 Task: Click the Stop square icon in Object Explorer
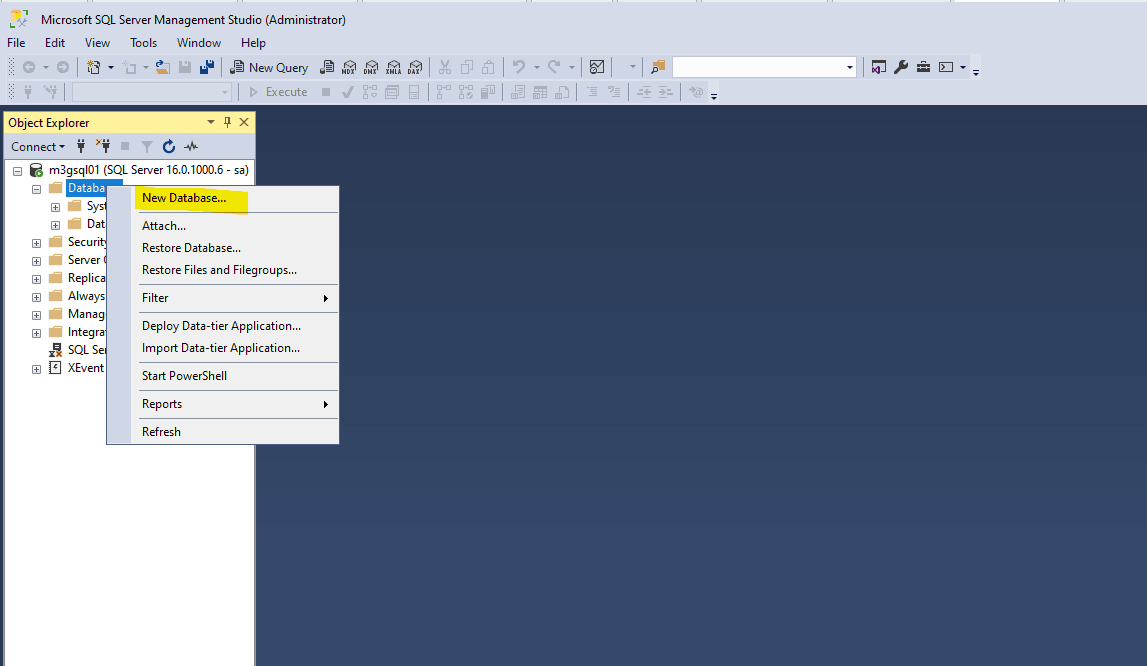125,146
